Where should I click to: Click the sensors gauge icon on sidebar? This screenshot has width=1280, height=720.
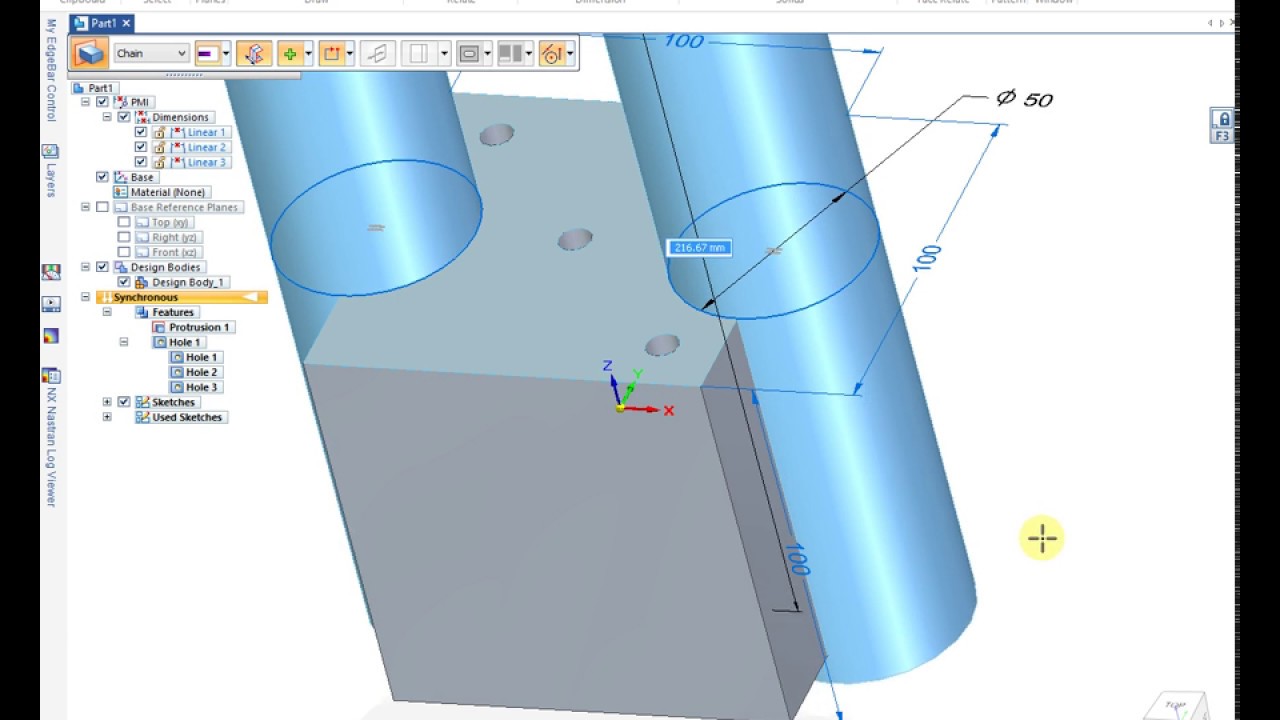(51, 271)
